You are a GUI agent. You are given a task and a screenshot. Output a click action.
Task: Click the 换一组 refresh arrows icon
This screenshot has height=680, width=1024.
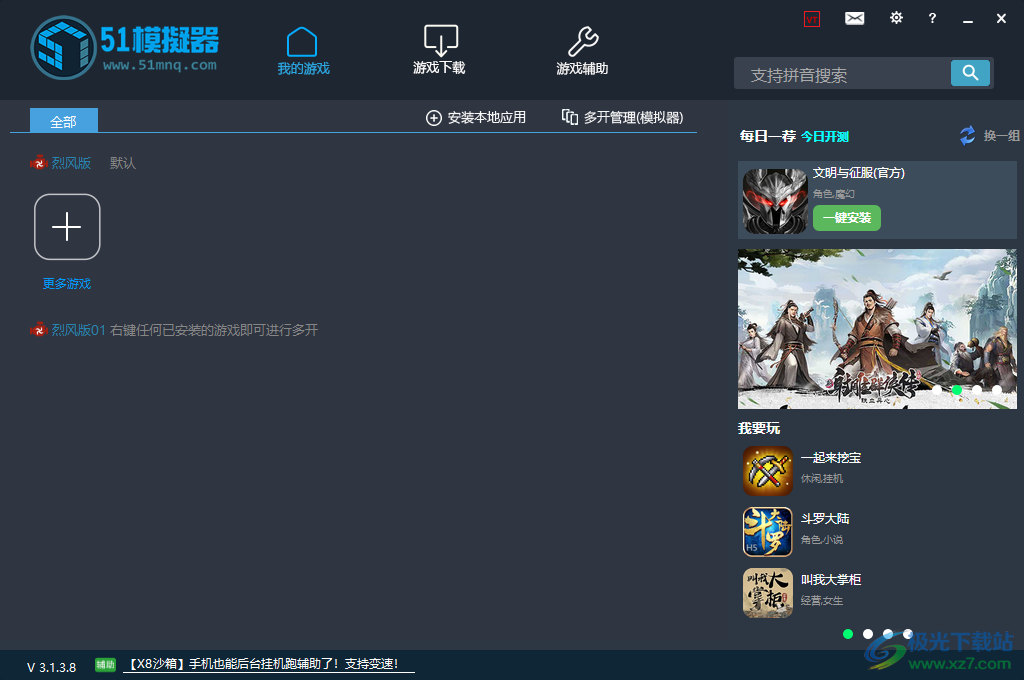pos(967,135)
